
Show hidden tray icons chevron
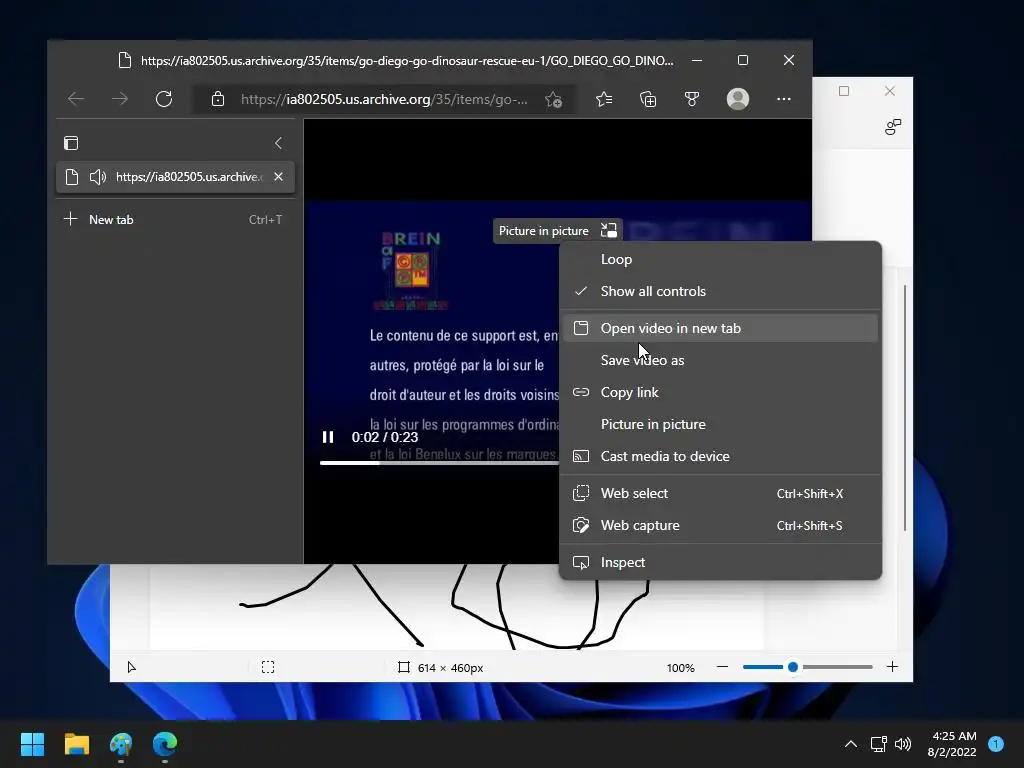(x=851, y=744)
